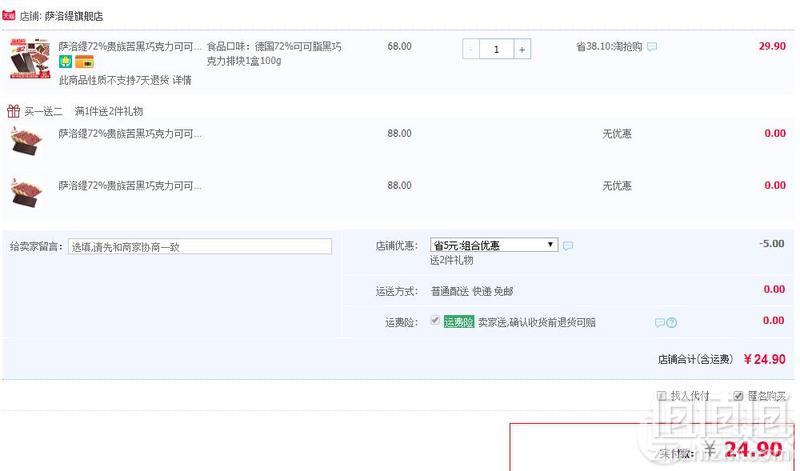Screen dimensions: 800x471
Task: Click the 省38.10:淘抢购 discount text
Action: [609, 47]
